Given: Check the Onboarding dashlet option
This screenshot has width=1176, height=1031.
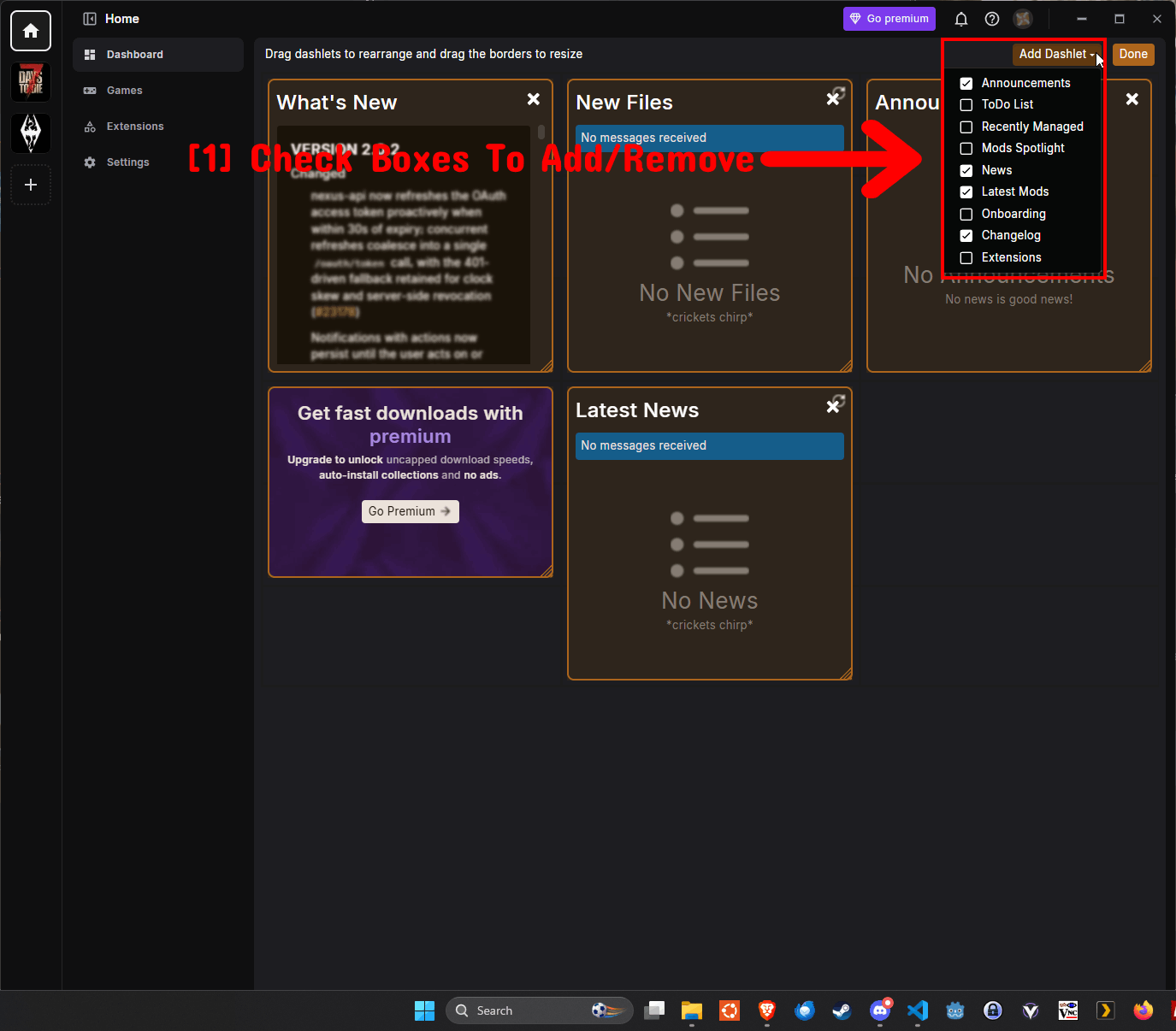Looking at the screenshot, I should [x=966, y=214].
